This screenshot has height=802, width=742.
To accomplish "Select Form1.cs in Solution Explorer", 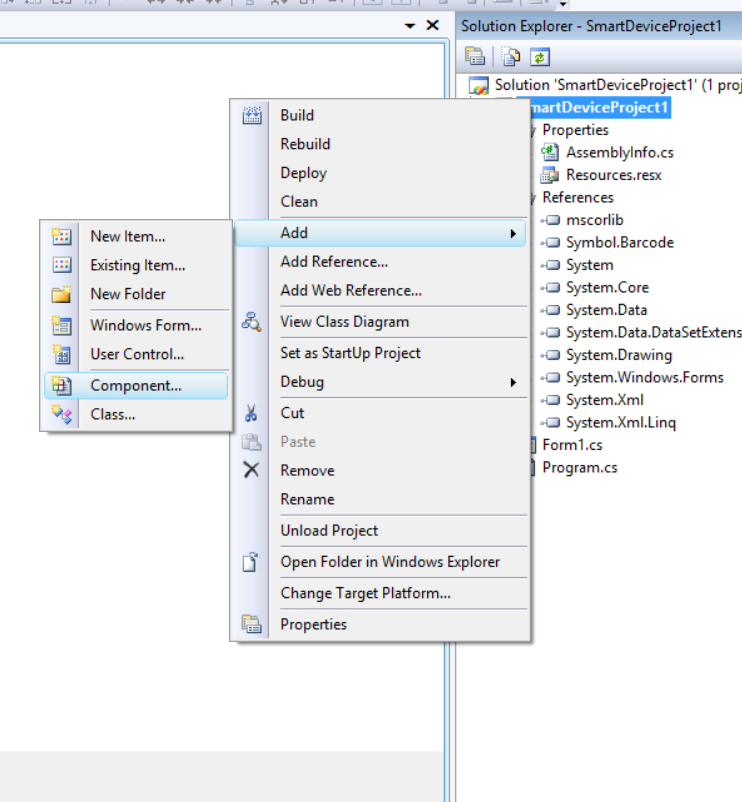I will [x=572, y=445].
